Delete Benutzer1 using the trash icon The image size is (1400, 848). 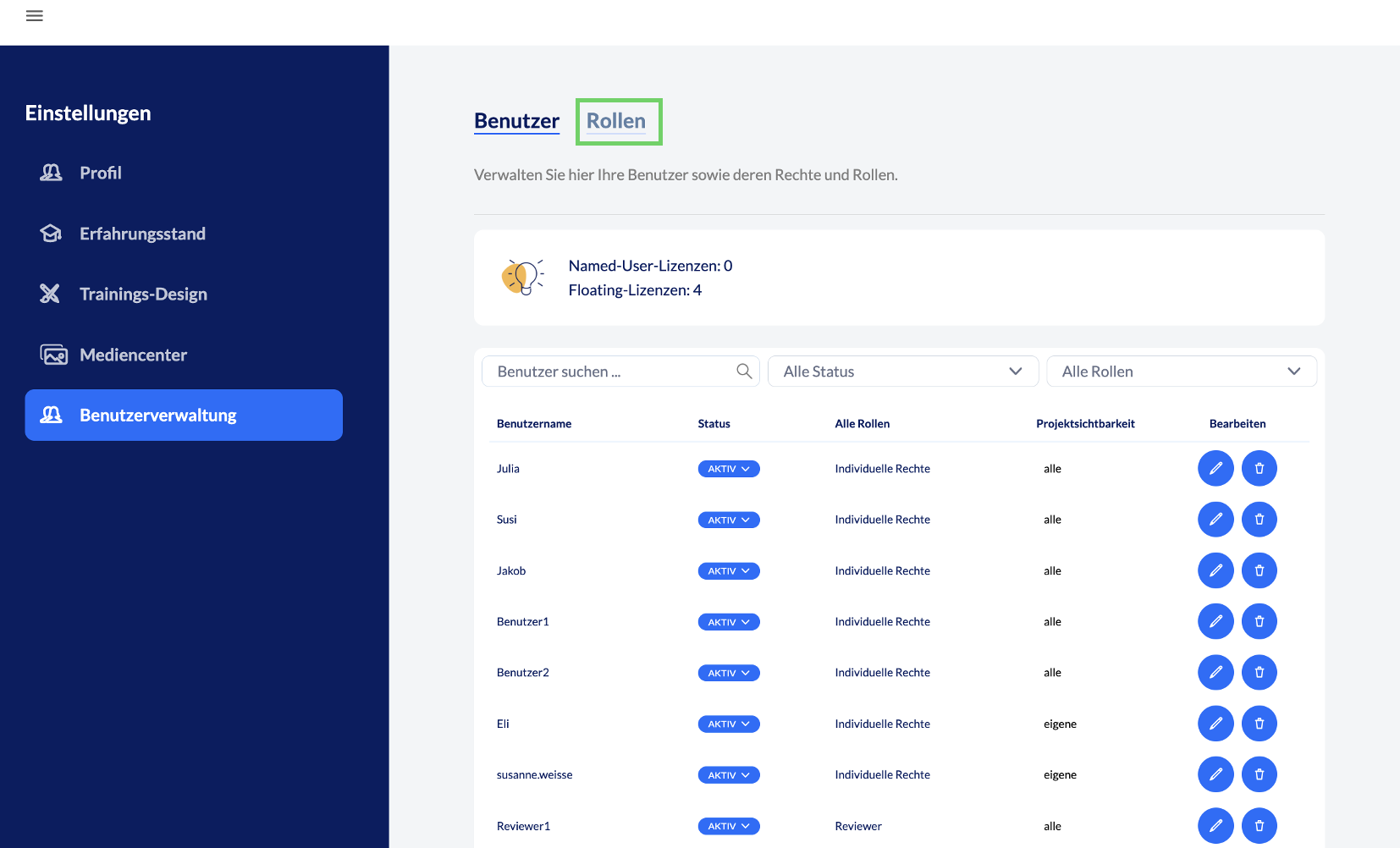[1259, 622]
